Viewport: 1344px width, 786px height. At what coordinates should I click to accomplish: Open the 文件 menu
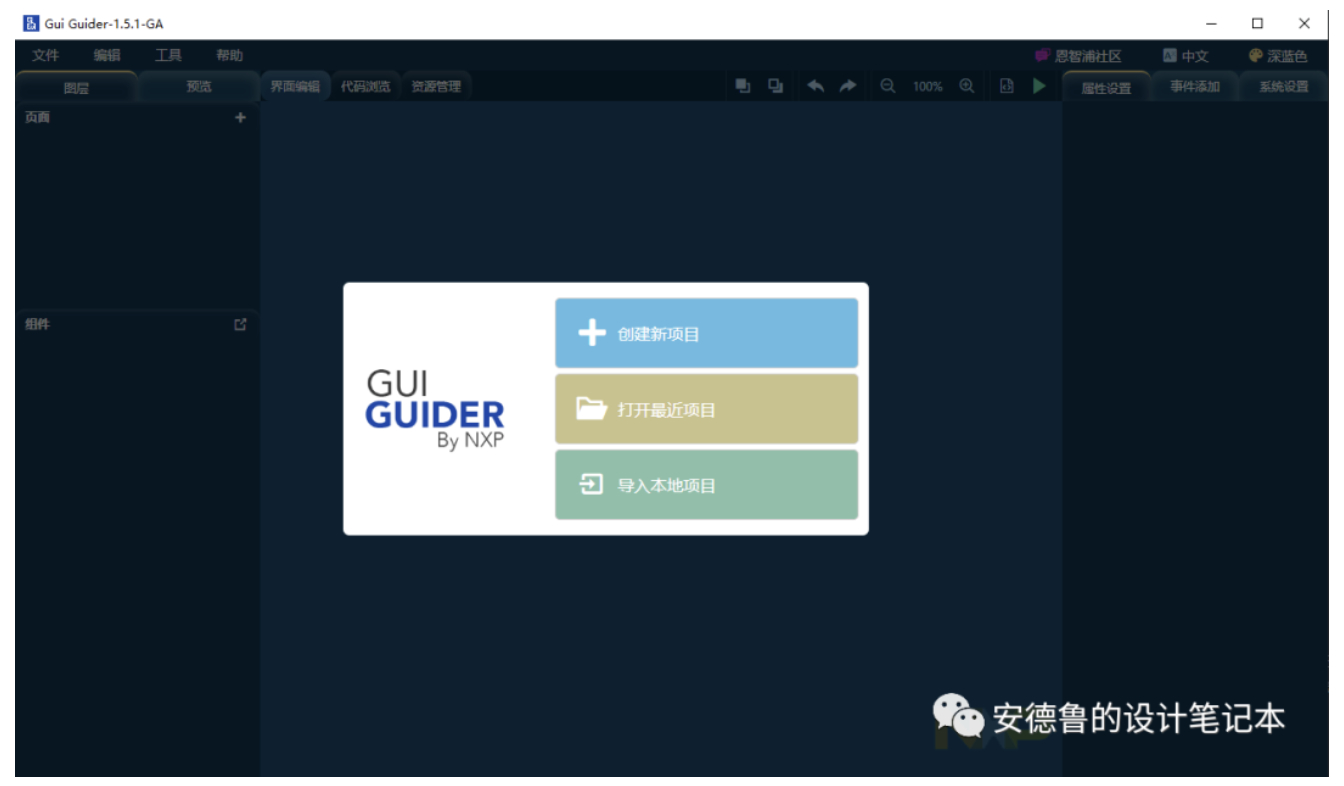coord(46,55)
